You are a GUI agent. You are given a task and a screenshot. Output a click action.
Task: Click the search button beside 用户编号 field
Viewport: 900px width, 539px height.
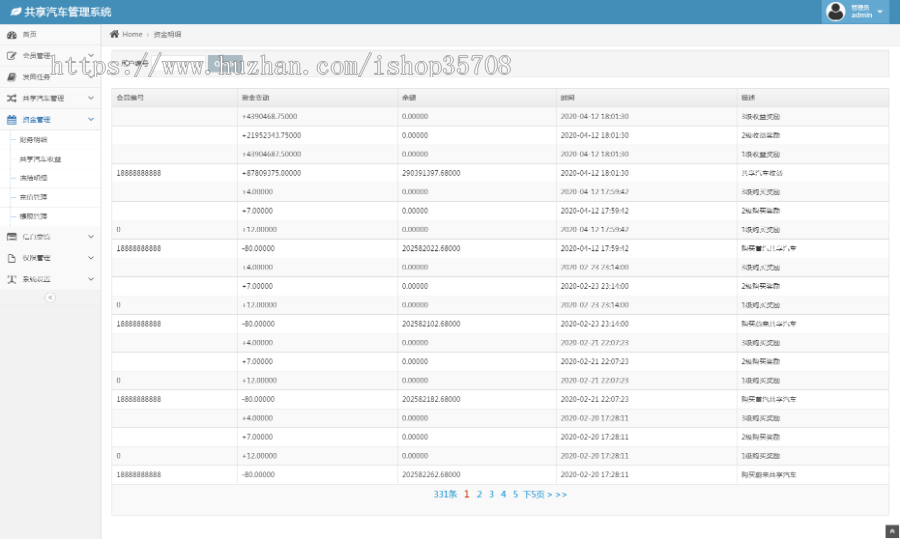225,63
